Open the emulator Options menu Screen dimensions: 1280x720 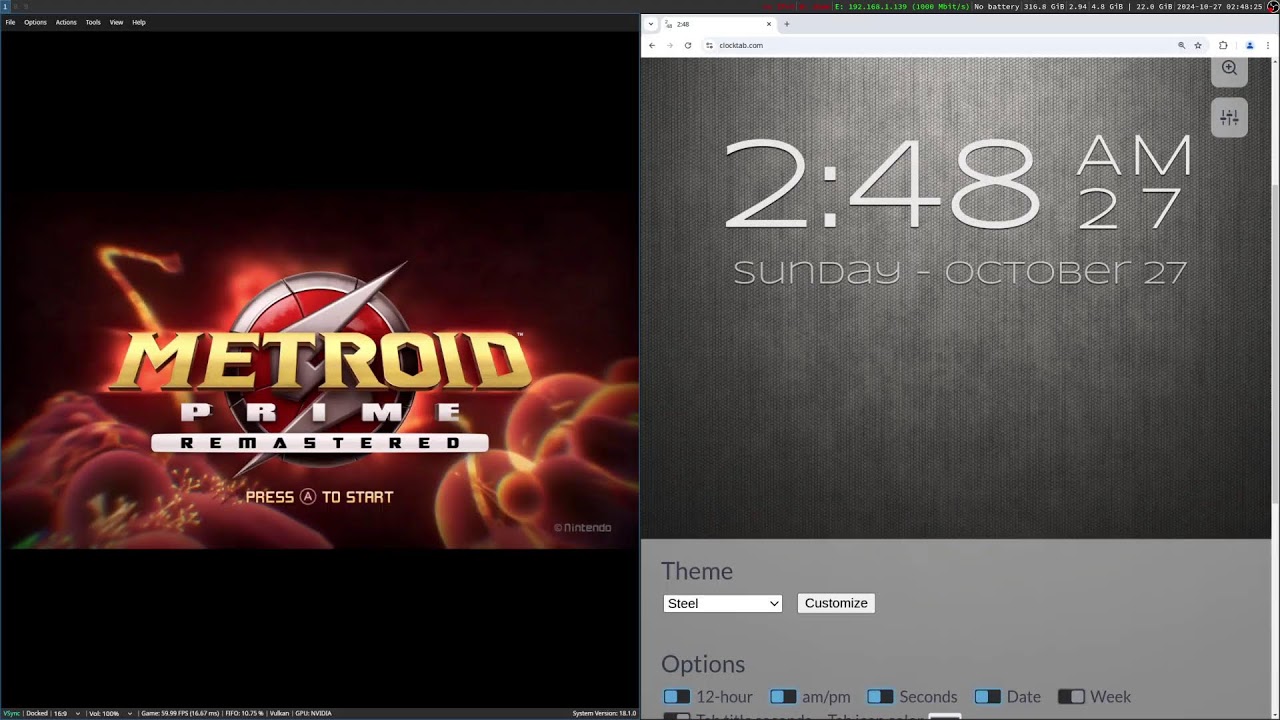(x=35, y=22)
